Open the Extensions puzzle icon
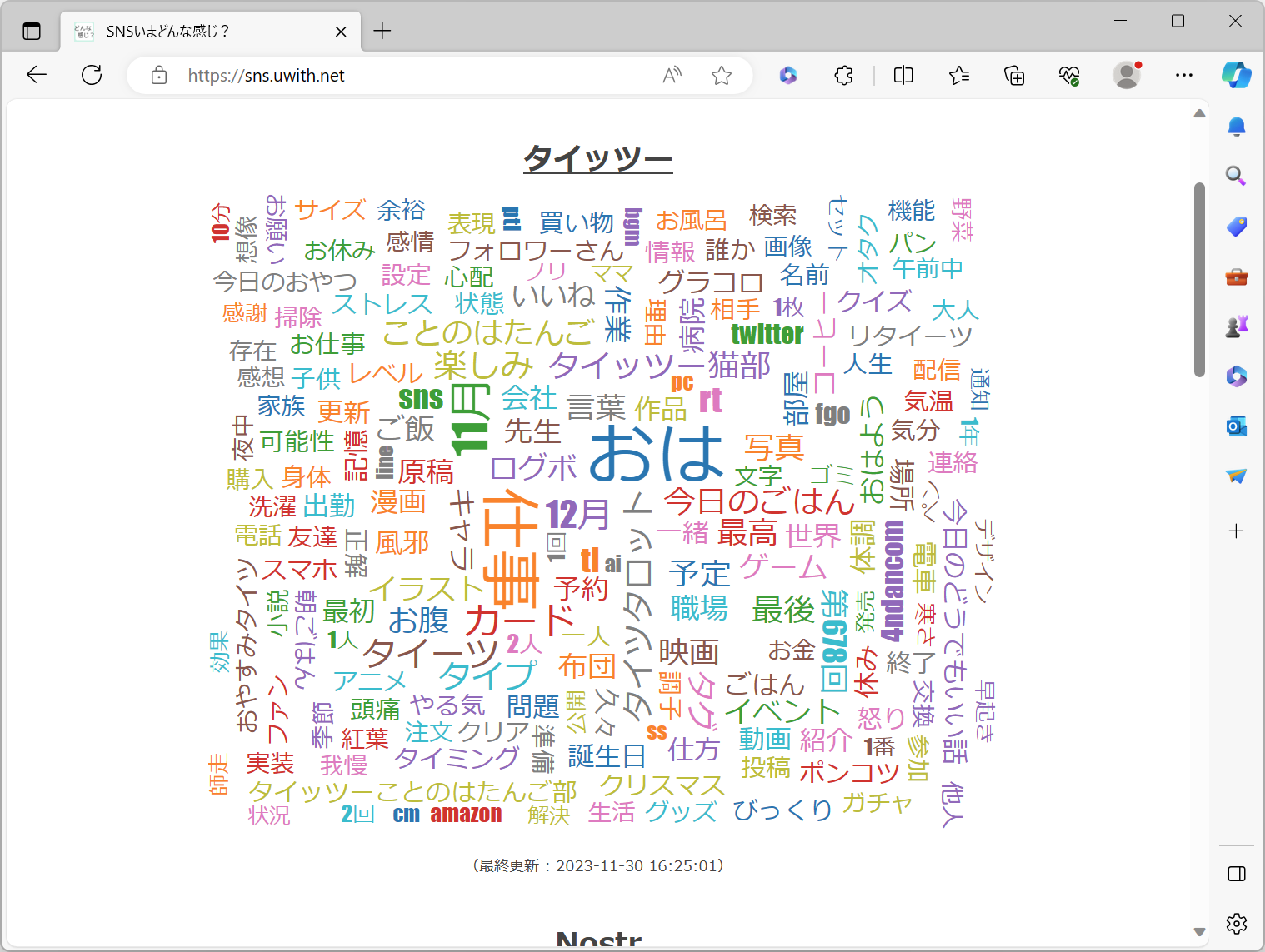 coord(843,75)
